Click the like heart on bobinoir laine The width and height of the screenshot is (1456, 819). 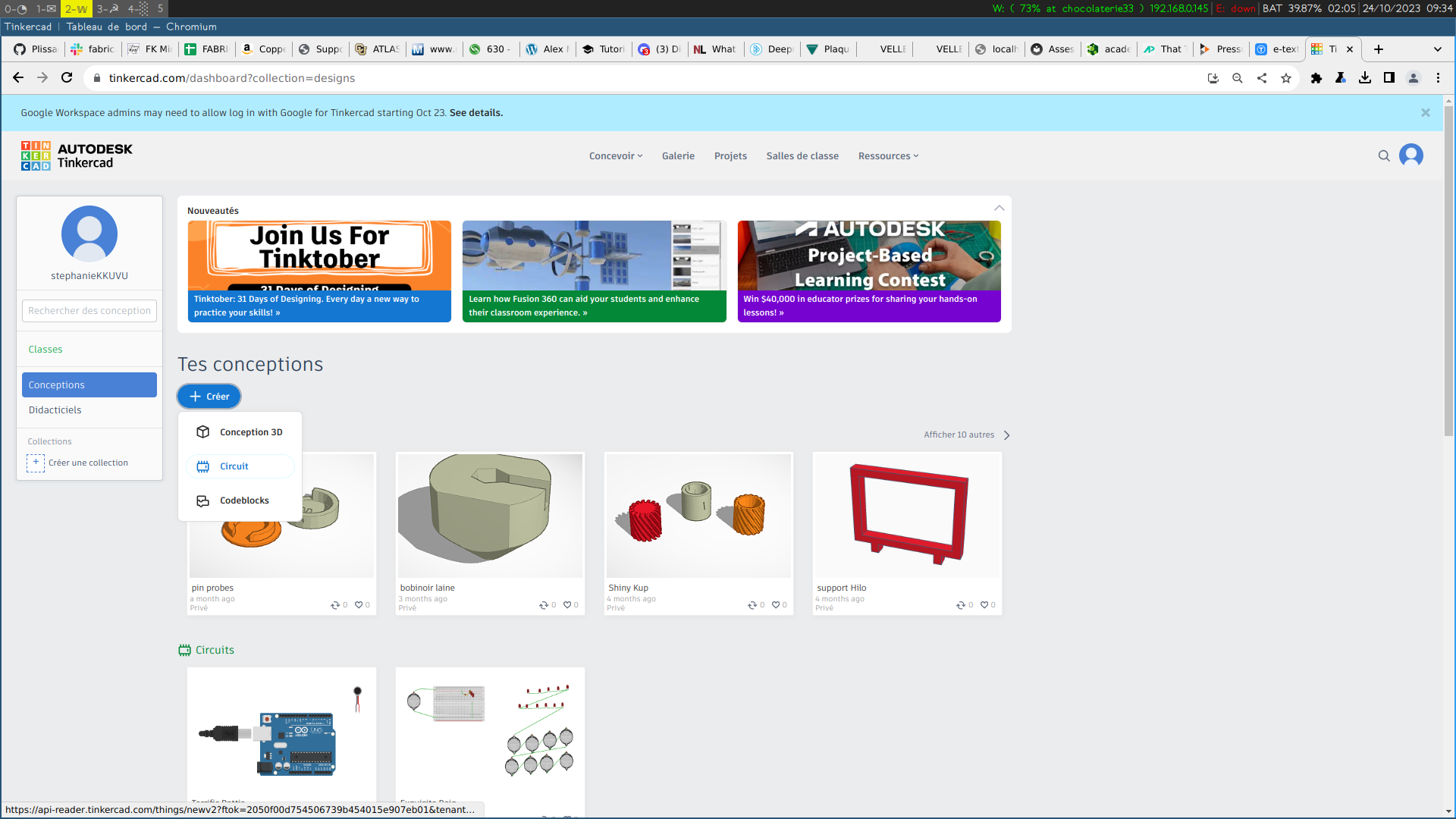click(567, 605)
